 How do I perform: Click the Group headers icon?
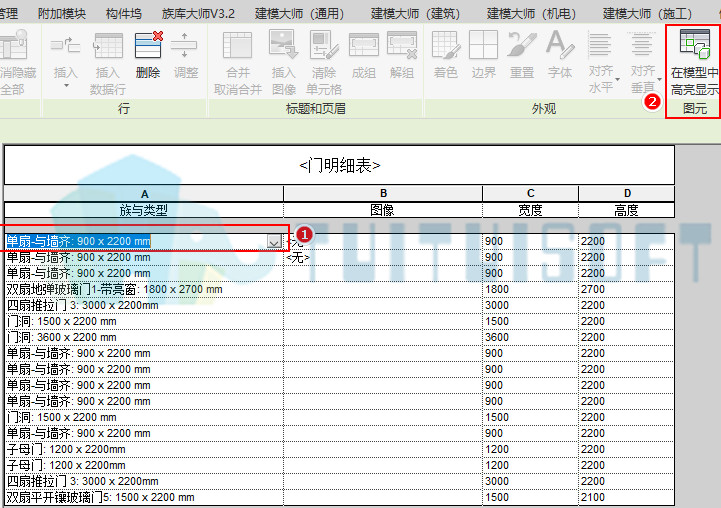click(363, 45)
